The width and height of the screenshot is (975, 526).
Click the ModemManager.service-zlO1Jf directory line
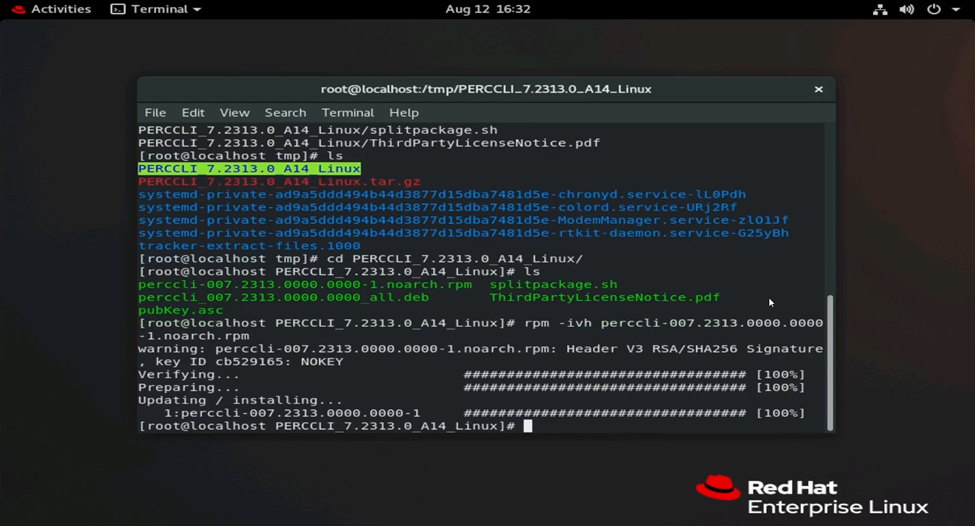pos(463,220)
